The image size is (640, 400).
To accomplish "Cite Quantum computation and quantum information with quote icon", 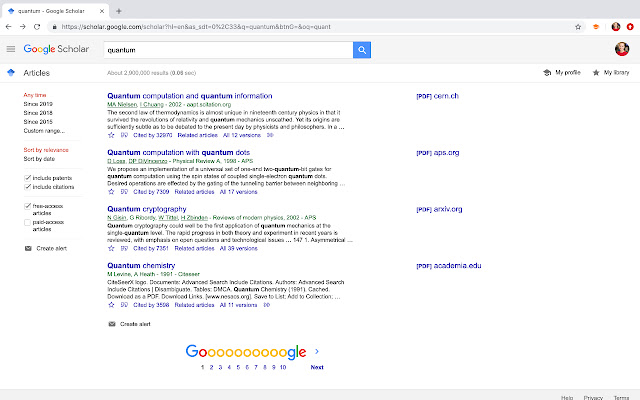I will 124,135.
